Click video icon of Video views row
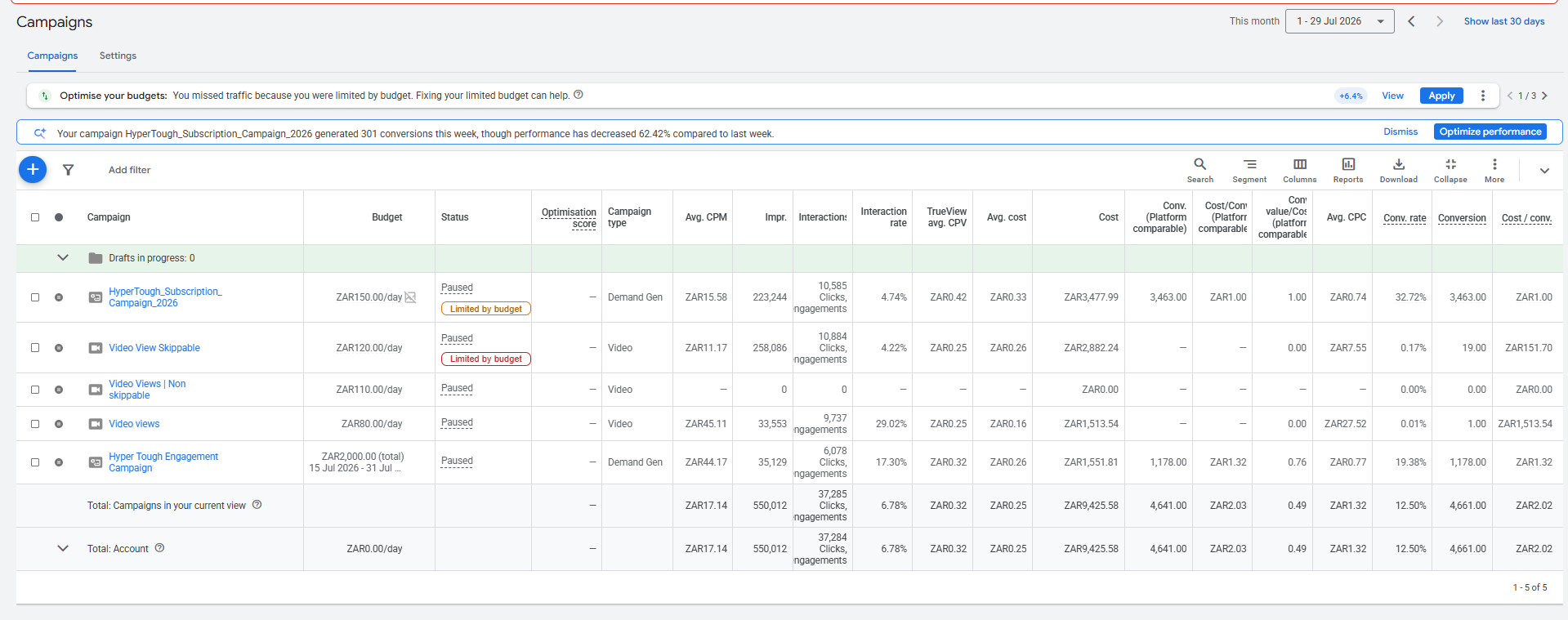 tap(96, 424)
